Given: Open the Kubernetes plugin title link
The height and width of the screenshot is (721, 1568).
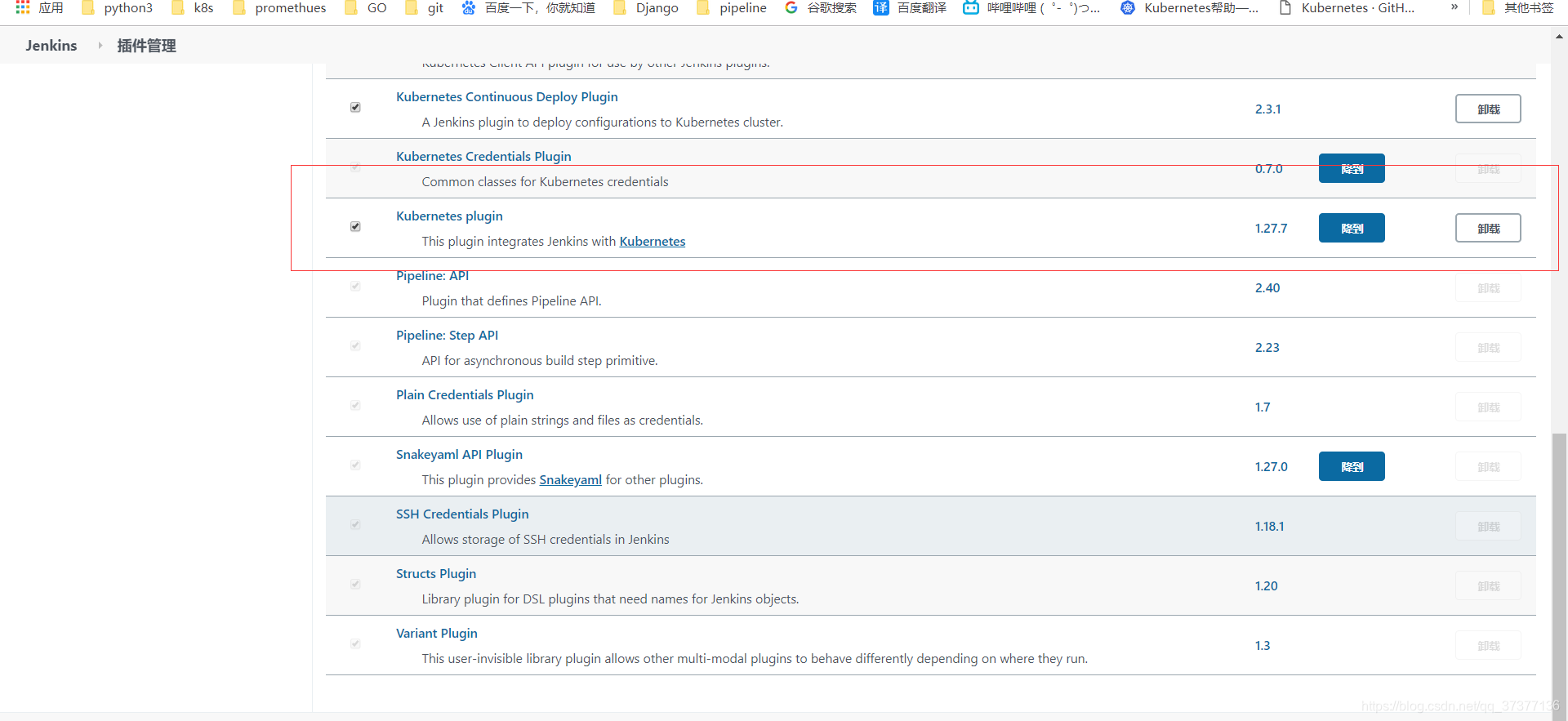Looking at the screenshot, I should point(449,216).
